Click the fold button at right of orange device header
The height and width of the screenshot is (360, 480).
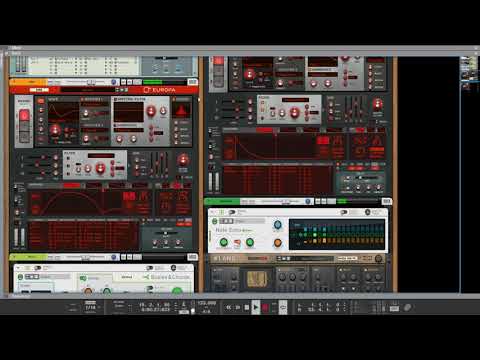pyautogui.click(x=192, y=82)
